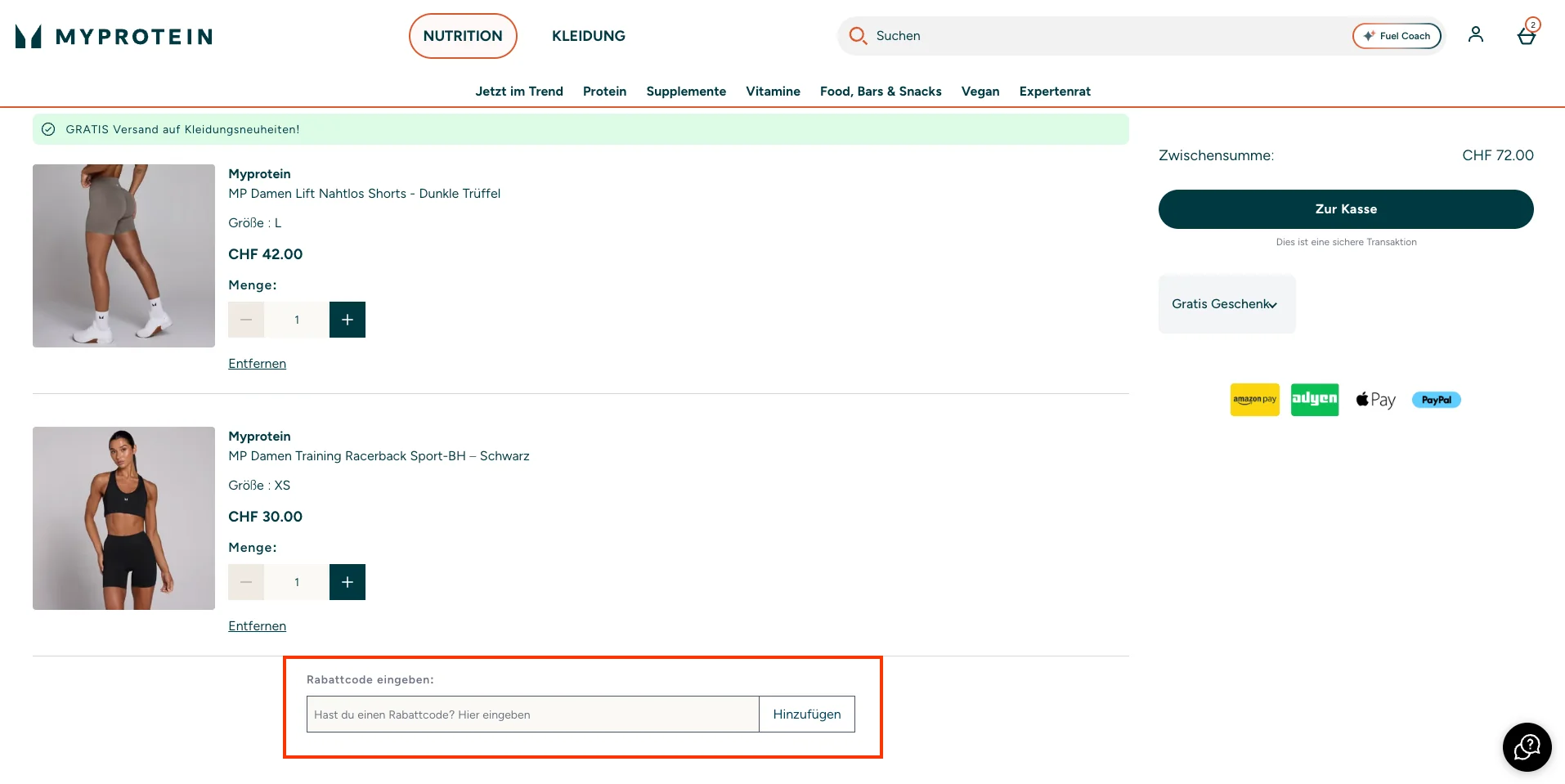Viewport: 1565px width, 784px height.
Task: Open the Sport-BH product thumbnail
Action: [123, 518]
